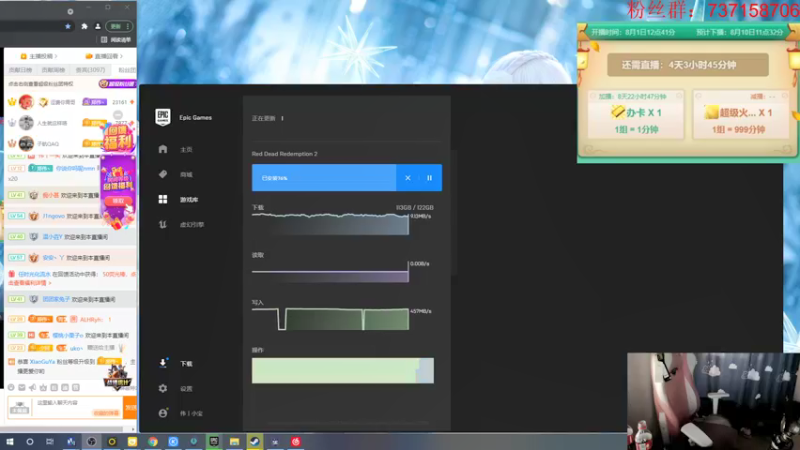Open the 主播投稿 link
Viewport: 800px width, 450px height.
pos(39,56)
